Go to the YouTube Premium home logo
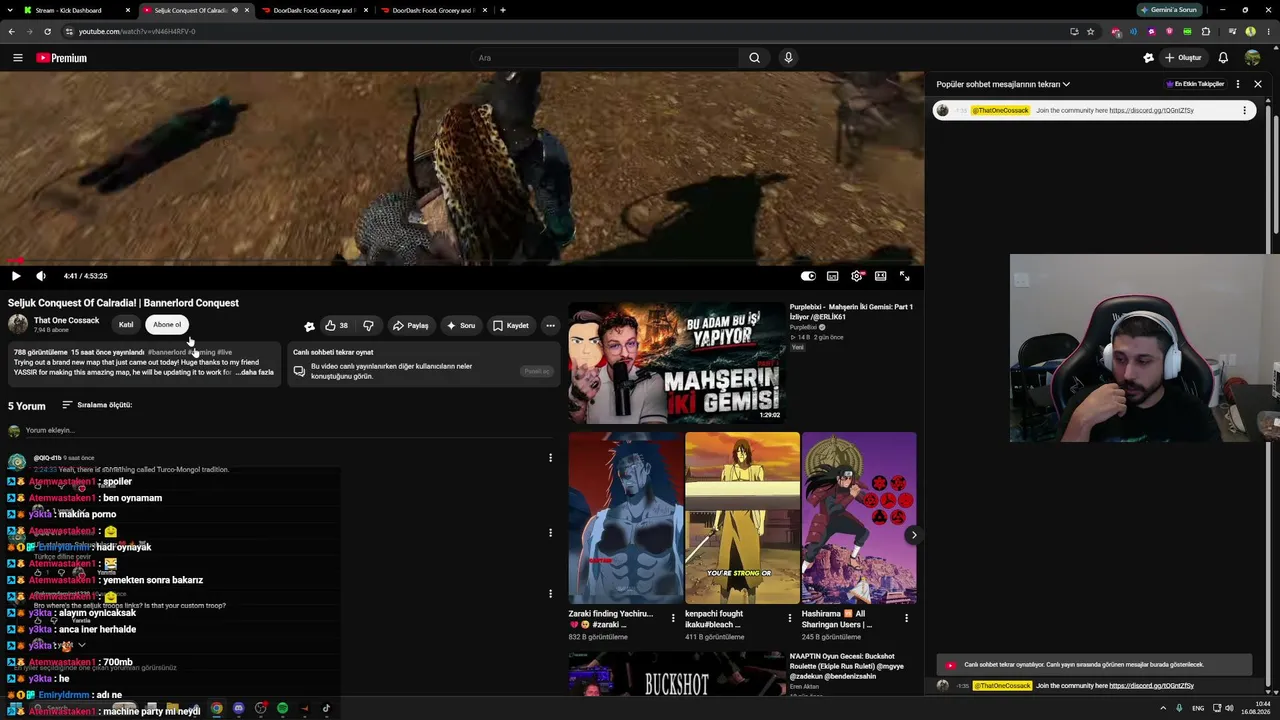The width and height of the screenshot is (1280, 720). [x=62, y=58]
